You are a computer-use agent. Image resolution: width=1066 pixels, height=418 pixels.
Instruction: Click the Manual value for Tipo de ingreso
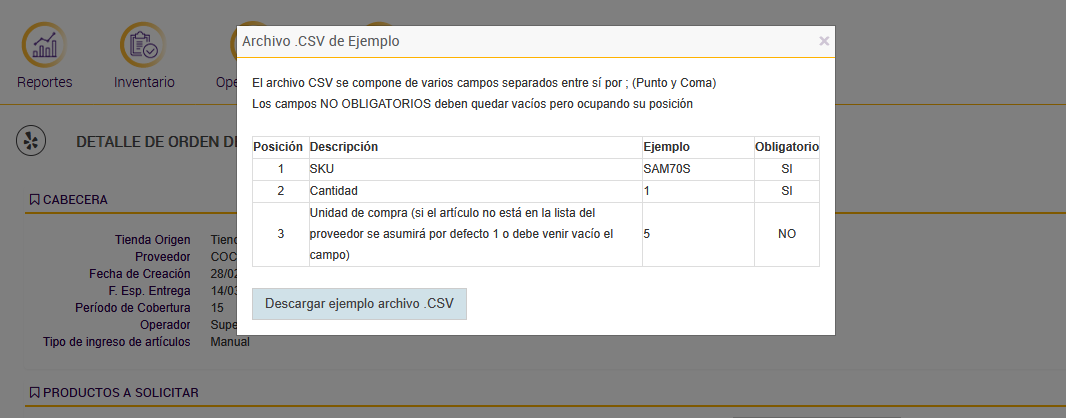click(x=230, y=342)
